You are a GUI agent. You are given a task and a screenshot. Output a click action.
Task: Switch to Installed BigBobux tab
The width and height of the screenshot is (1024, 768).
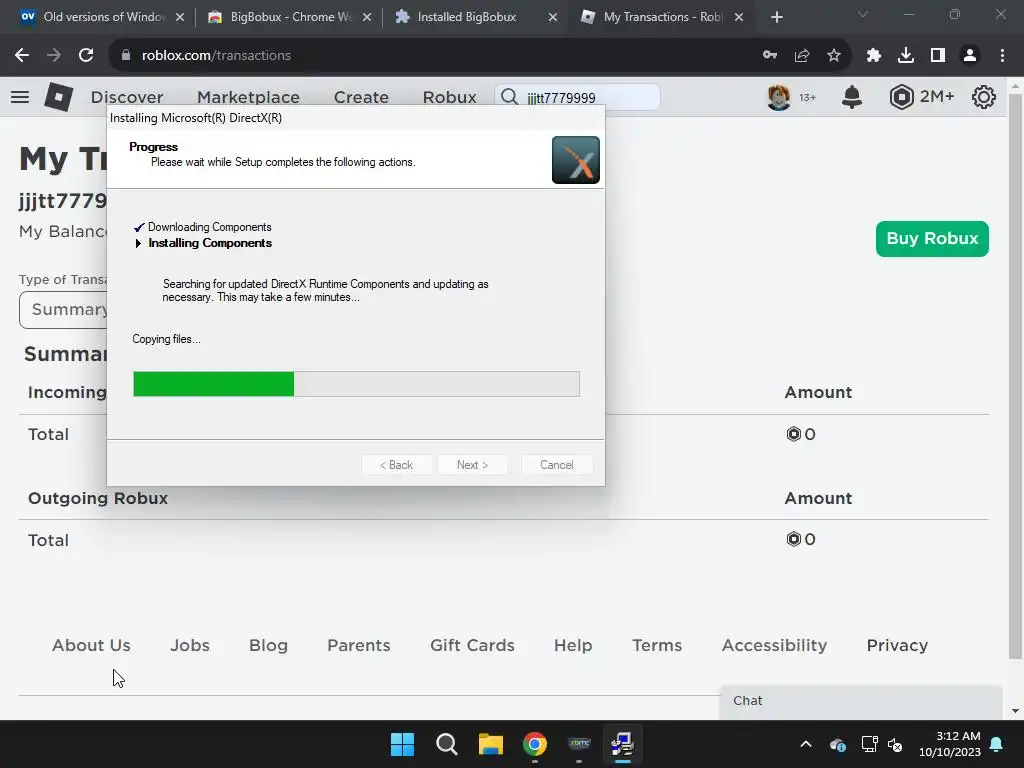click(x=475, y=17)
